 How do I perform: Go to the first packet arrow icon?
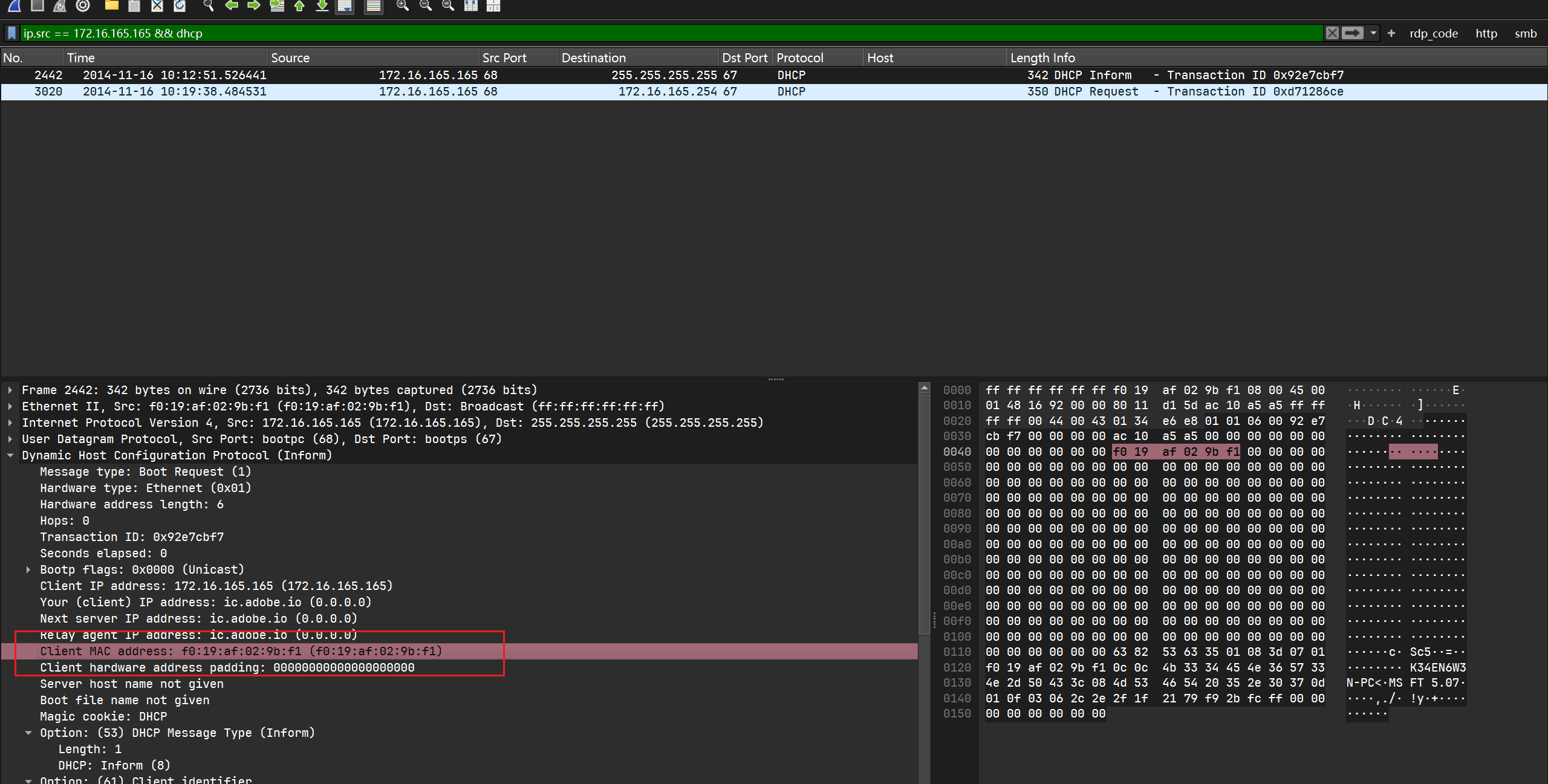pos(299,6)
